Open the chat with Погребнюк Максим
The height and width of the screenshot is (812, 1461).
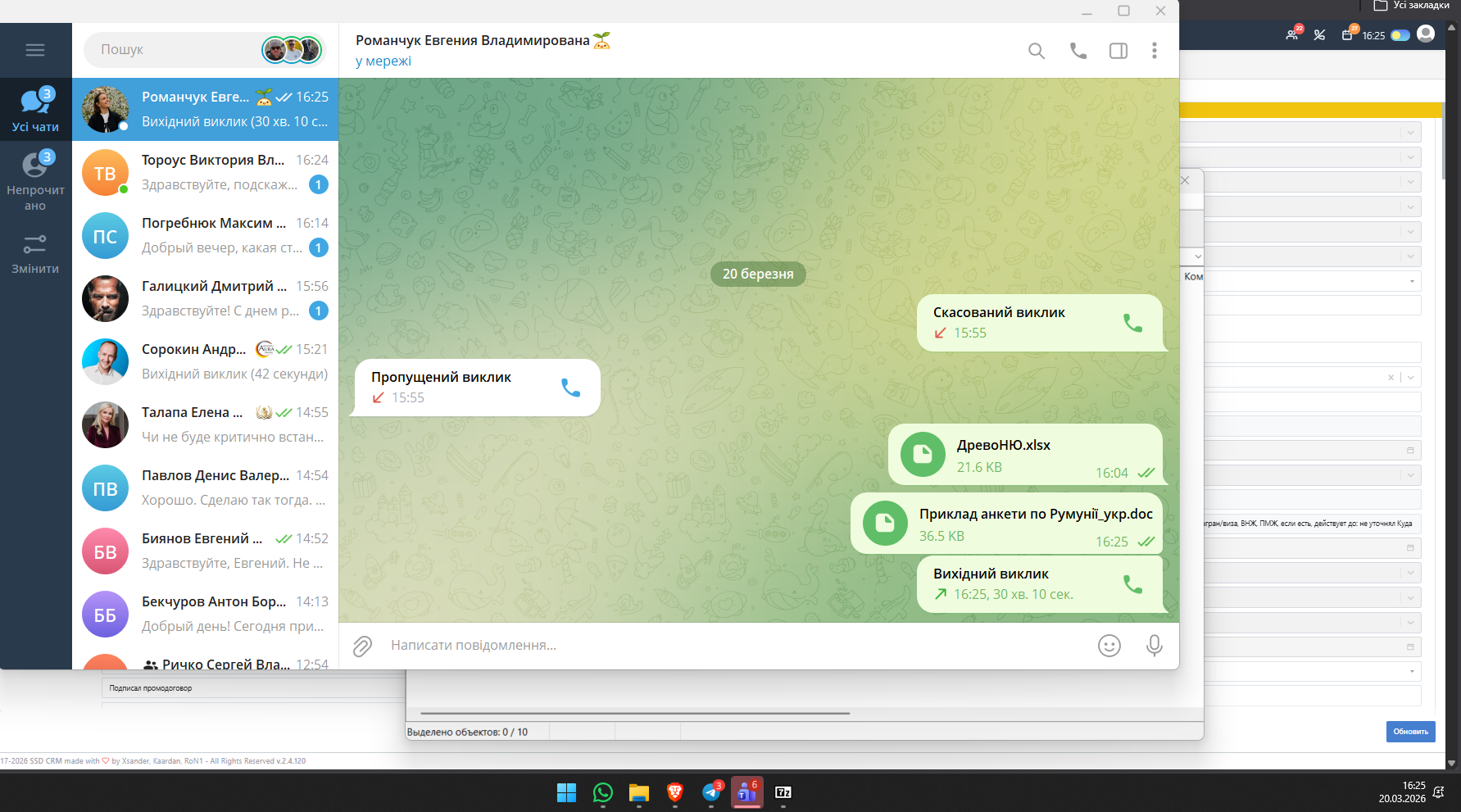206,236
